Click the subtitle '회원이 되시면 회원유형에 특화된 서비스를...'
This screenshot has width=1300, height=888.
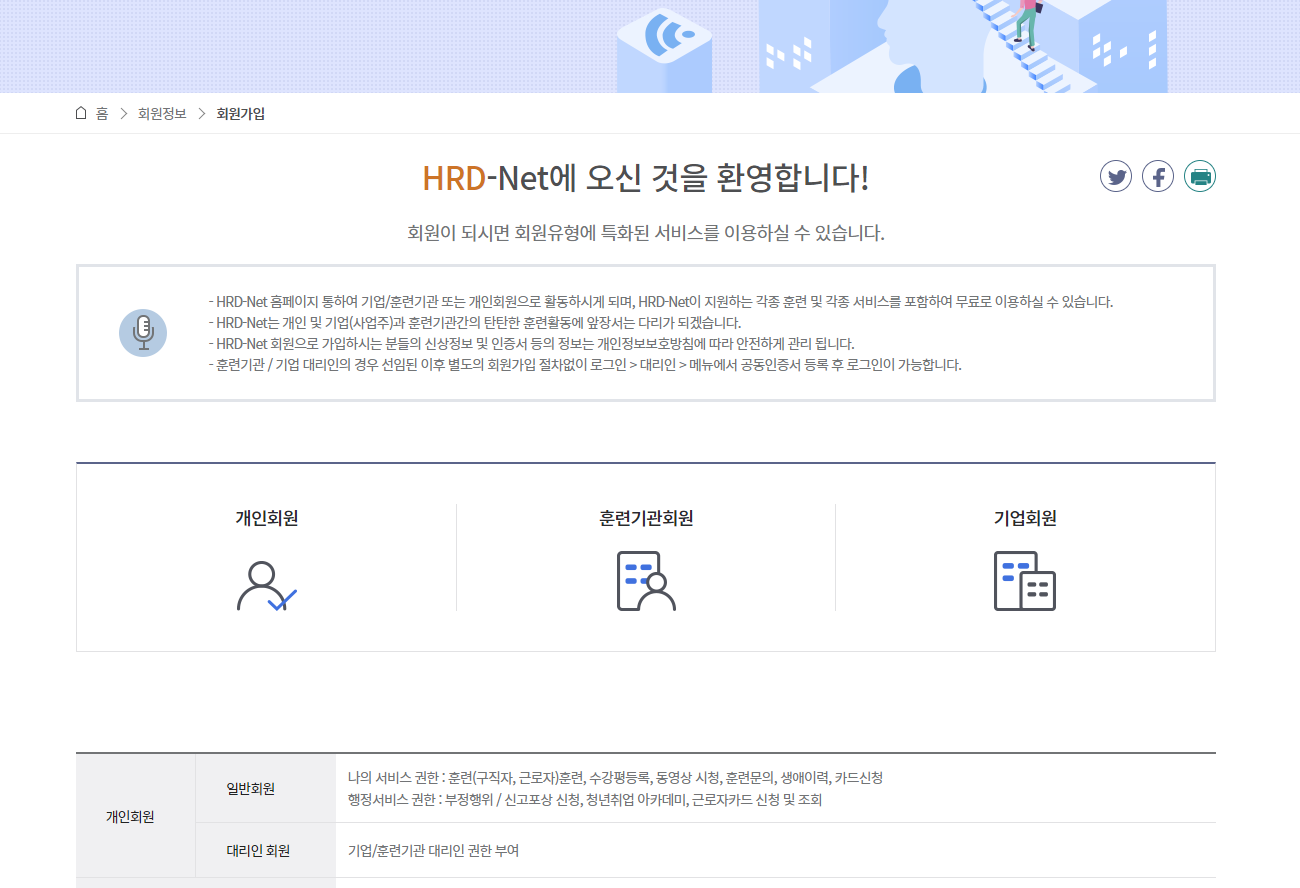point(646,234)
